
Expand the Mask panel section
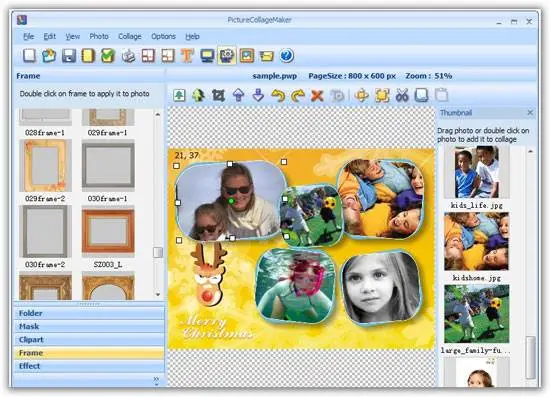coord(89,327)
